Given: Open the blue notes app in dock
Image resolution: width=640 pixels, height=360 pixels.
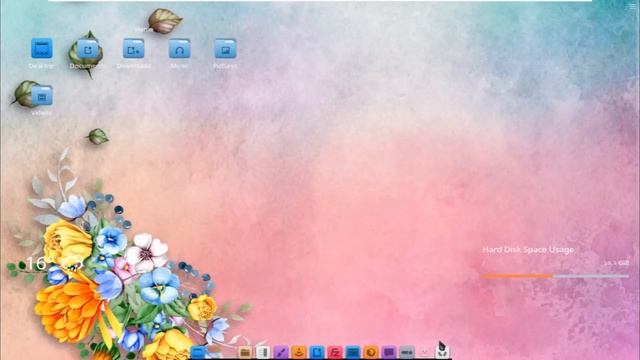Looking at the screenshot, I should click(x=317, y=352).
